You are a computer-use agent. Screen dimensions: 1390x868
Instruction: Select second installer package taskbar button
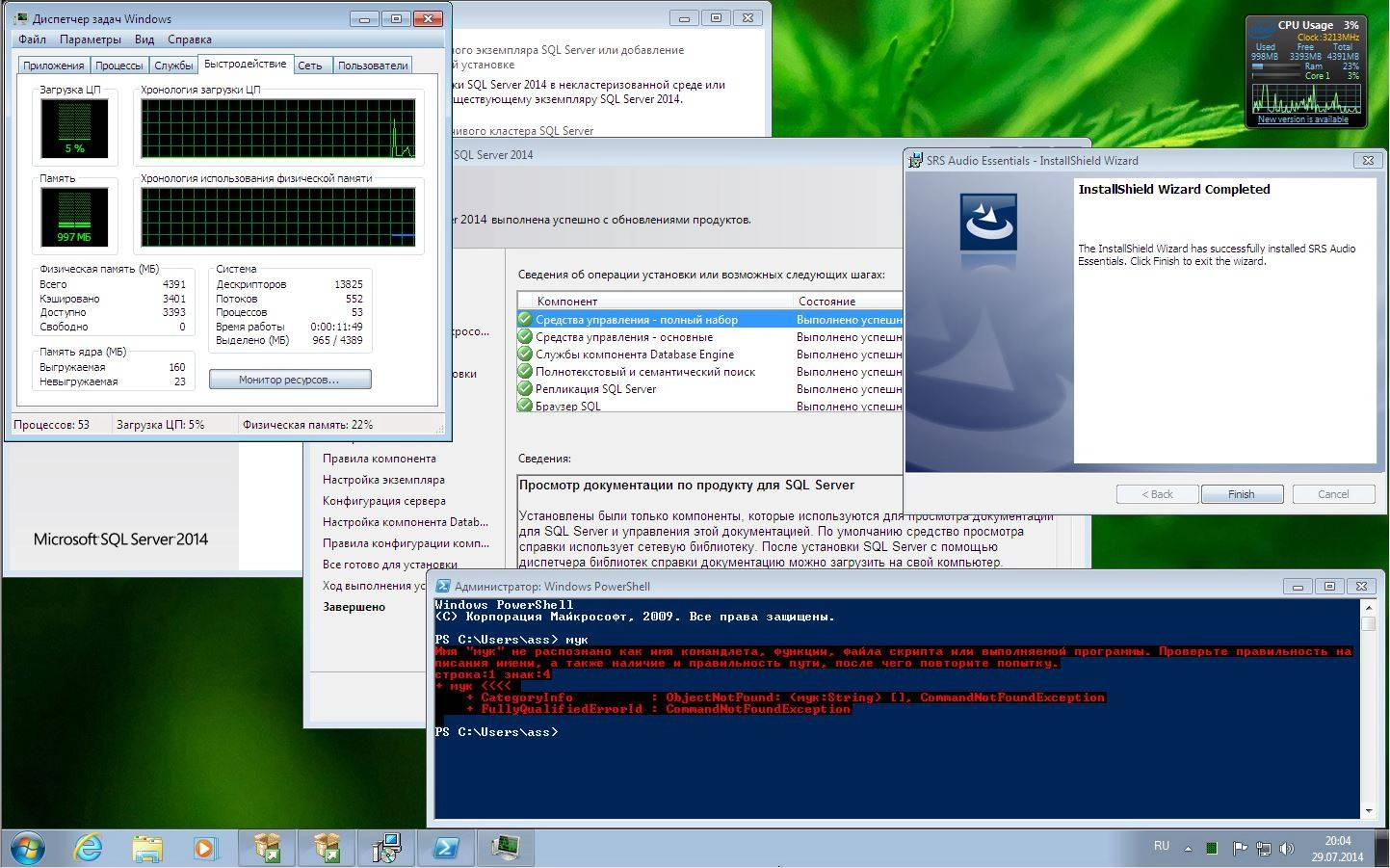tap(327, 848)
